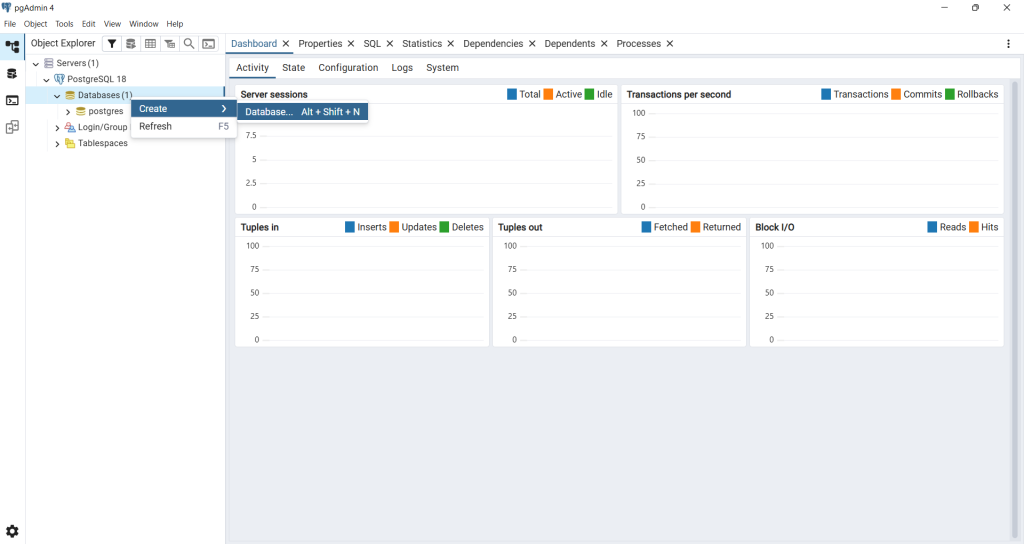Screen dimensions: 1024x544
Task: Click the Login/Group Roles icon
Action: tap(70, 127)
